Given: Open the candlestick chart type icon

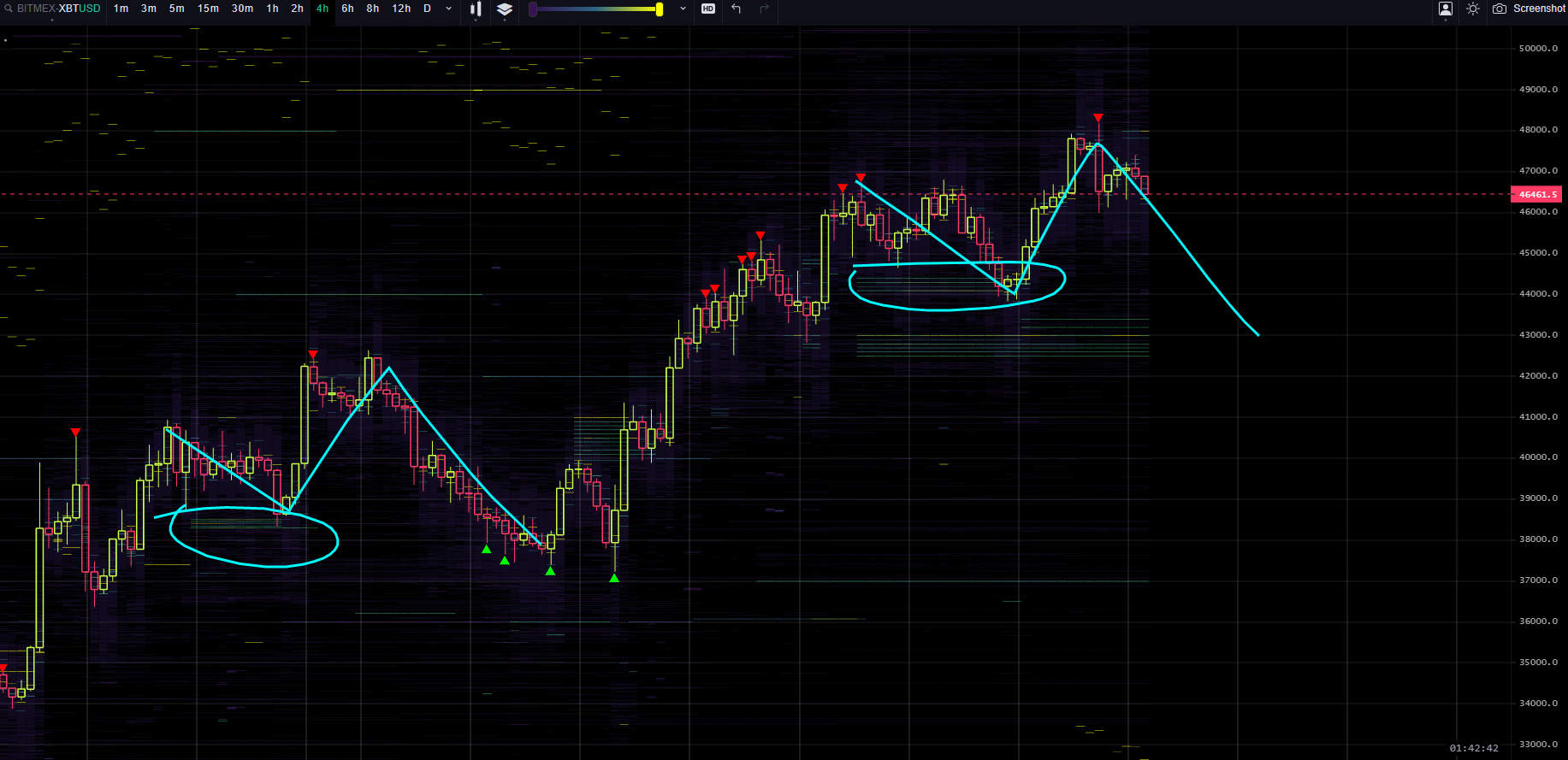Looking at the screenshot, I should click(x=476, y=9).
